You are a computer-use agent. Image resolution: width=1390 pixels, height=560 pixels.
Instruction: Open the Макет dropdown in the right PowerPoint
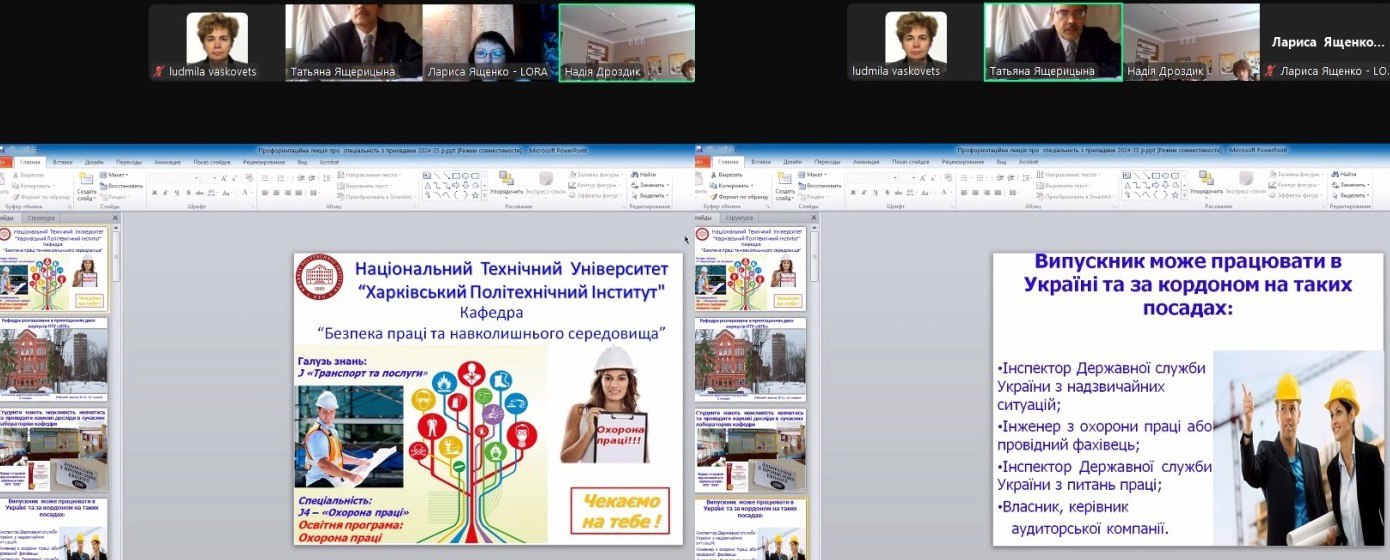813,175
